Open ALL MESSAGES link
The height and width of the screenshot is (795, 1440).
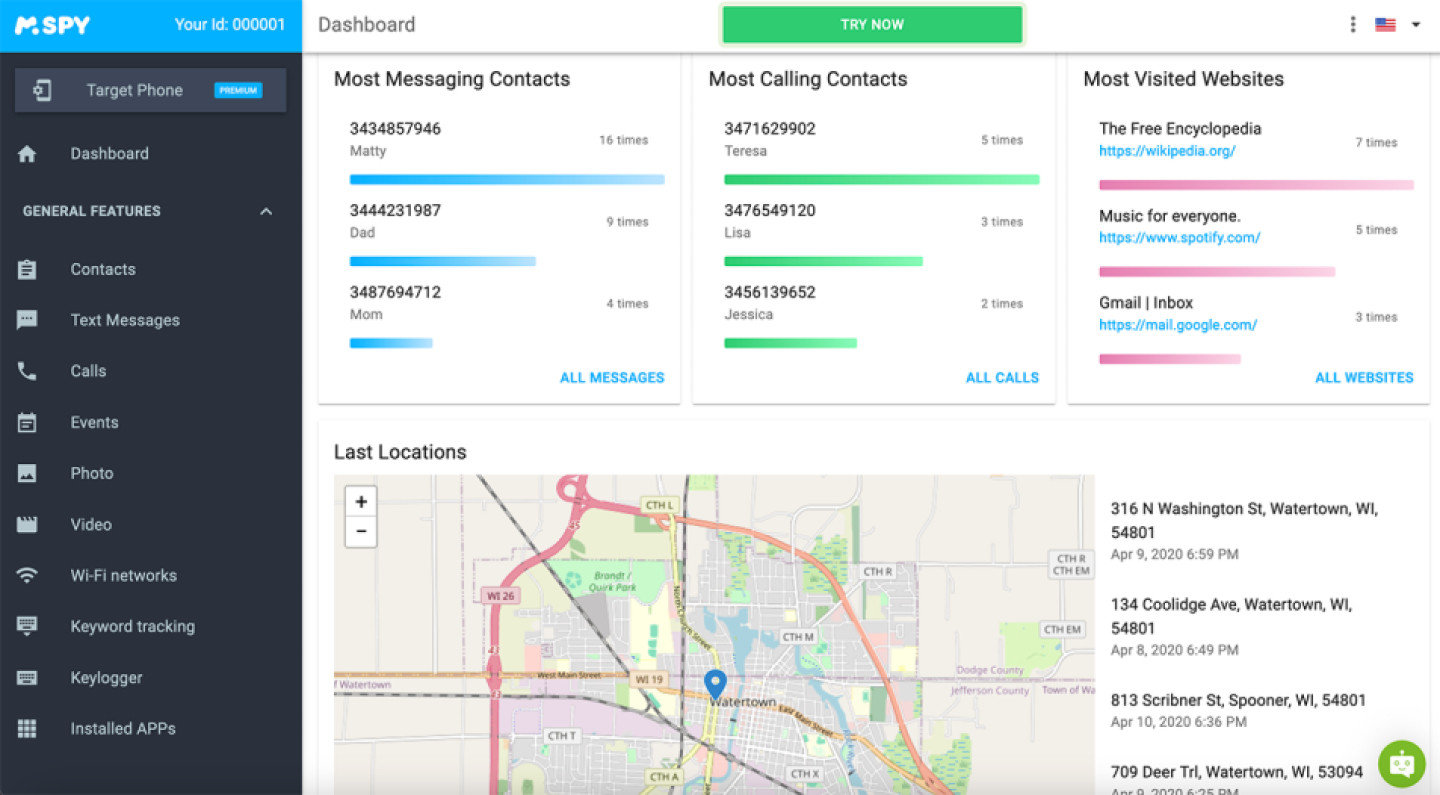point(612,378)
